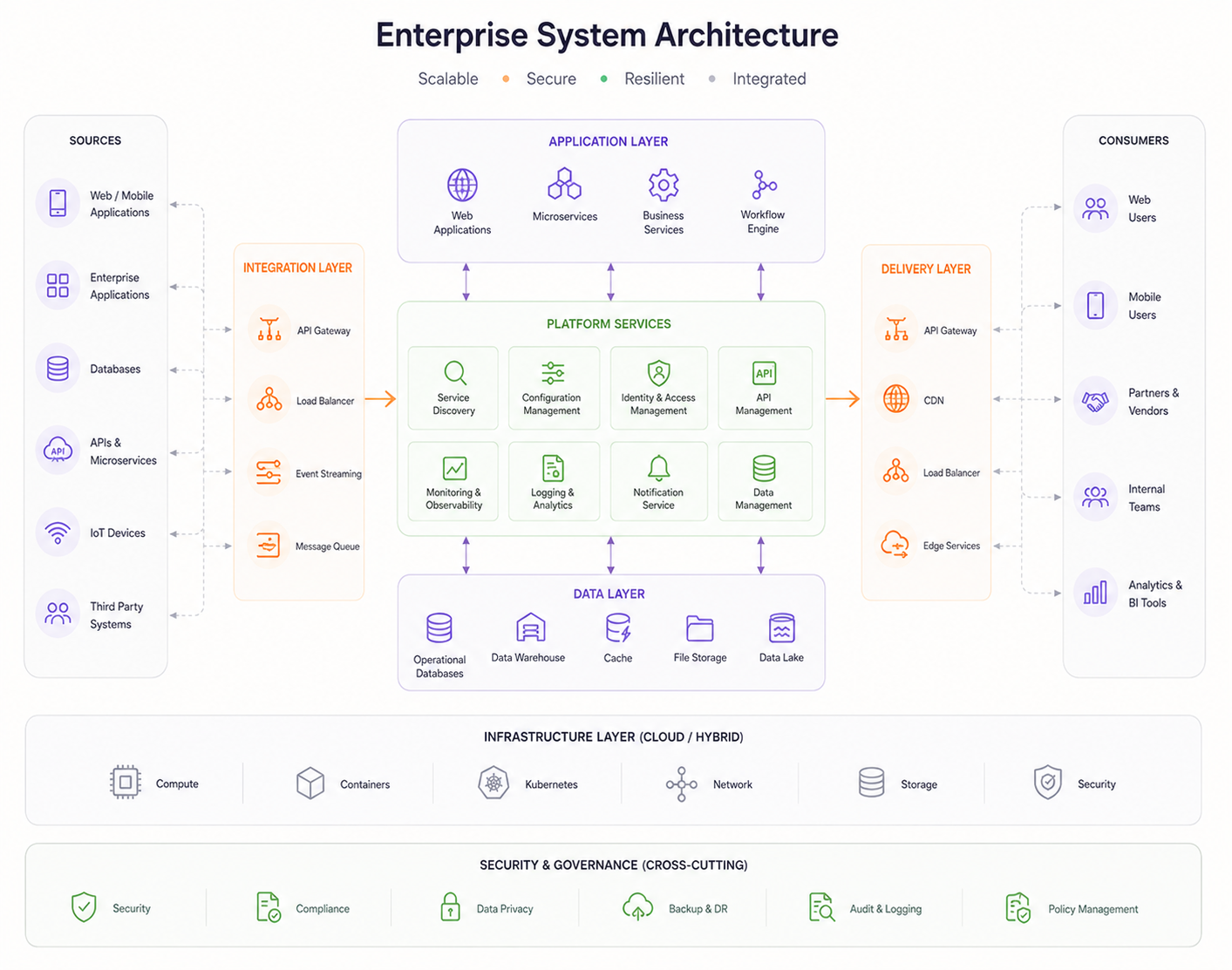This screenshot has width=1232, height=970.
Task: Click the API Management tile
Action: pyautogui.click(x=765, y=388)
